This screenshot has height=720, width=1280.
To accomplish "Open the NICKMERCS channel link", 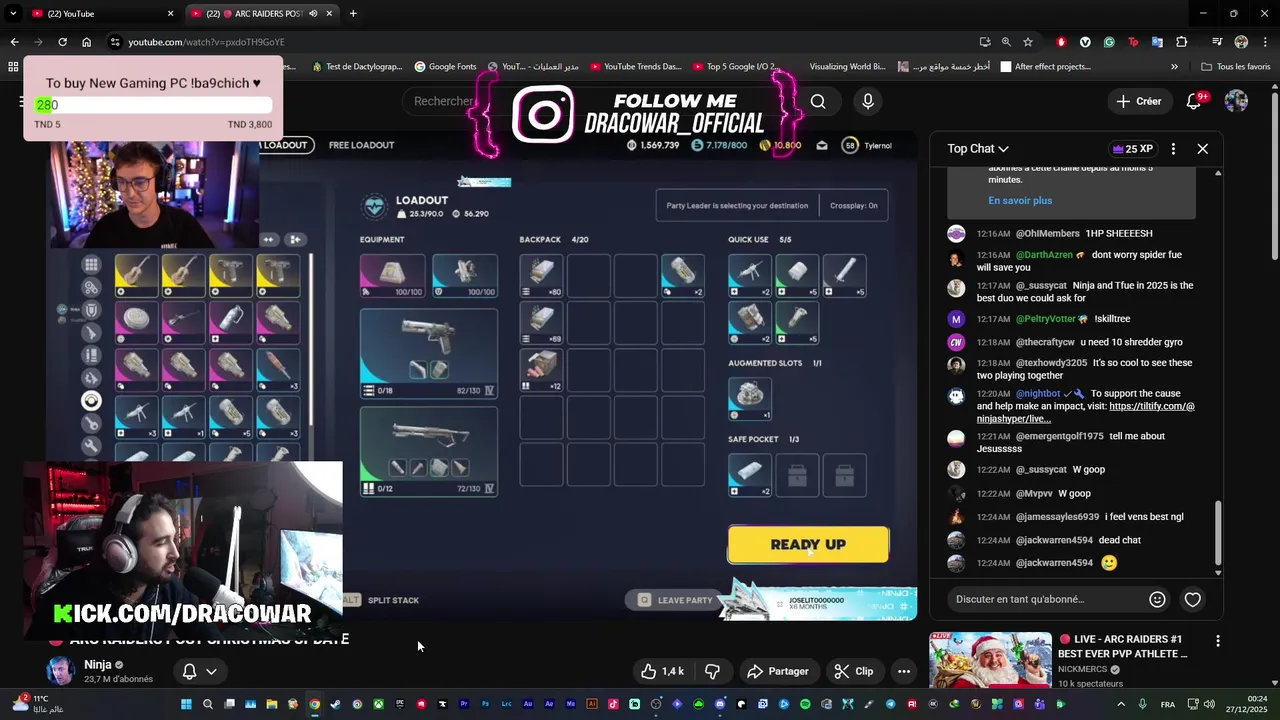I will [x=1085, y=669].
